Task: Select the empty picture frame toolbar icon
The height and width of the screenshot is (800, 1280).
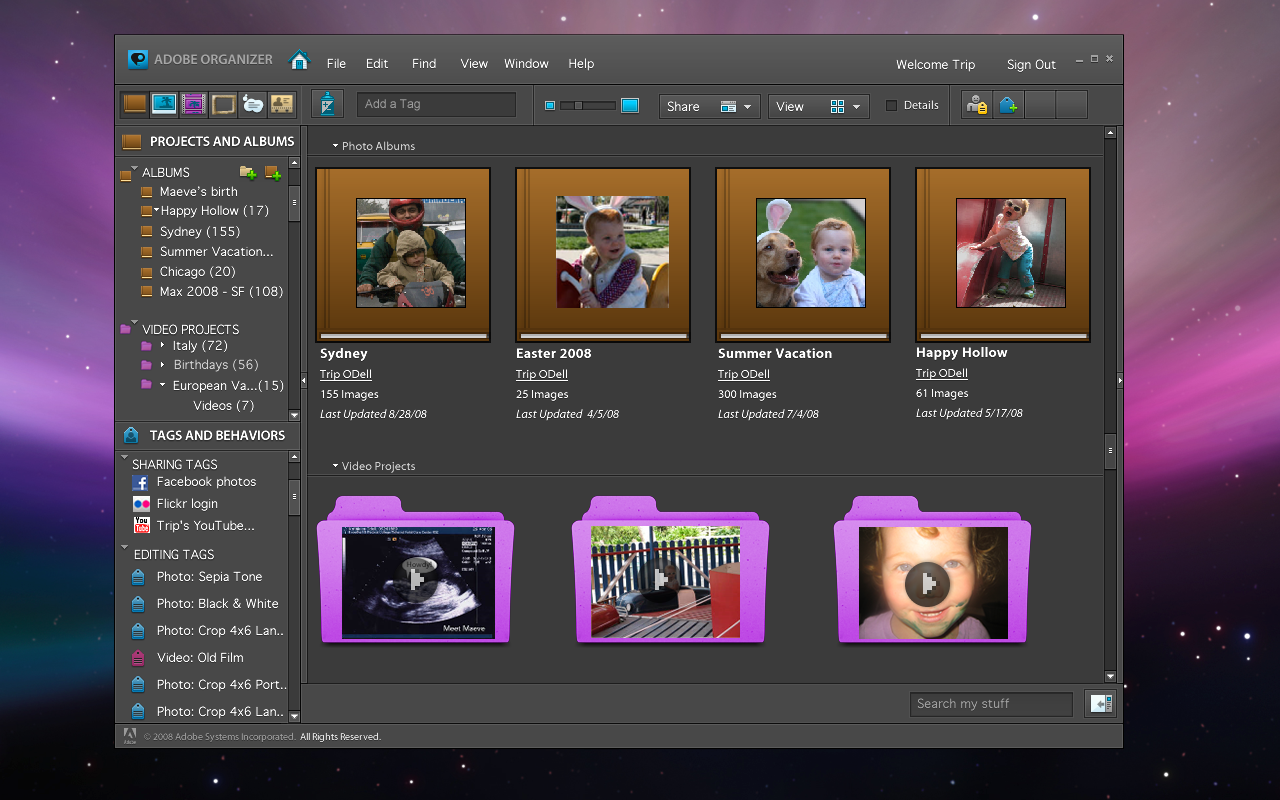Action: pyautogui.click(x=223, y=104)
